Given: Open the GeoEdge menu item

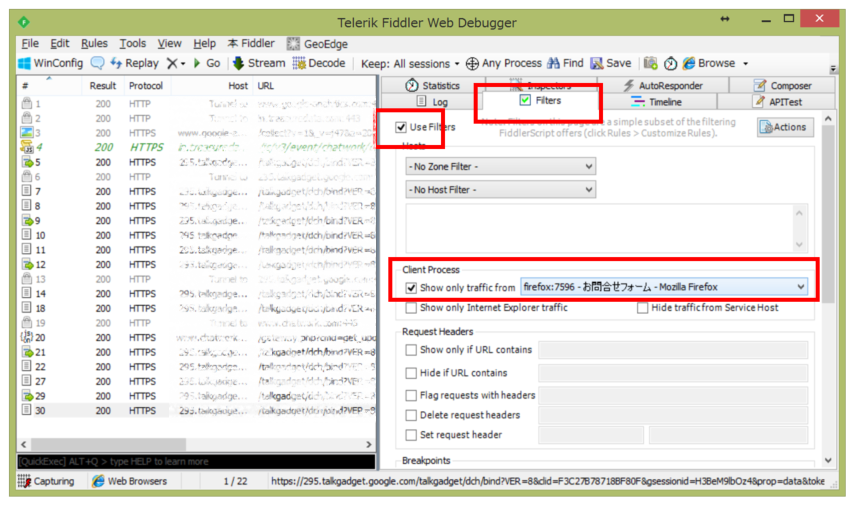Looking at the screenshot, I should pyautogui.click(x=317, y=44).
